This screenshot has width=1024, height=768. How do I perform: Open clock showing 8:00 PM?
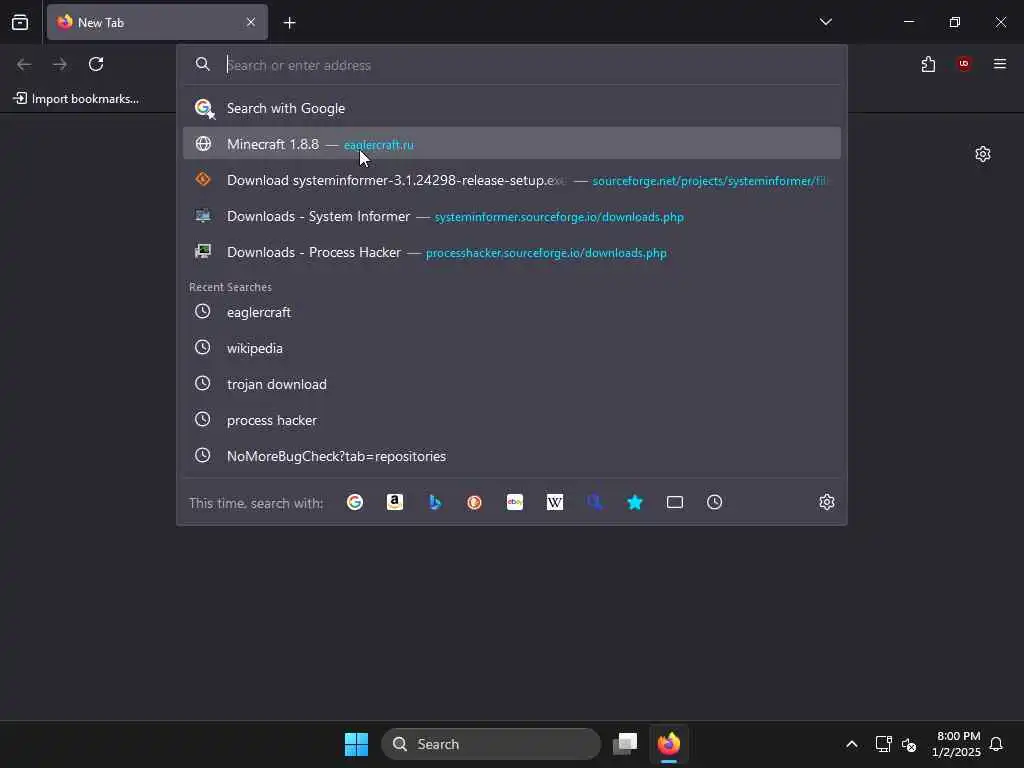pyautogui.click(x=956, y=744)
